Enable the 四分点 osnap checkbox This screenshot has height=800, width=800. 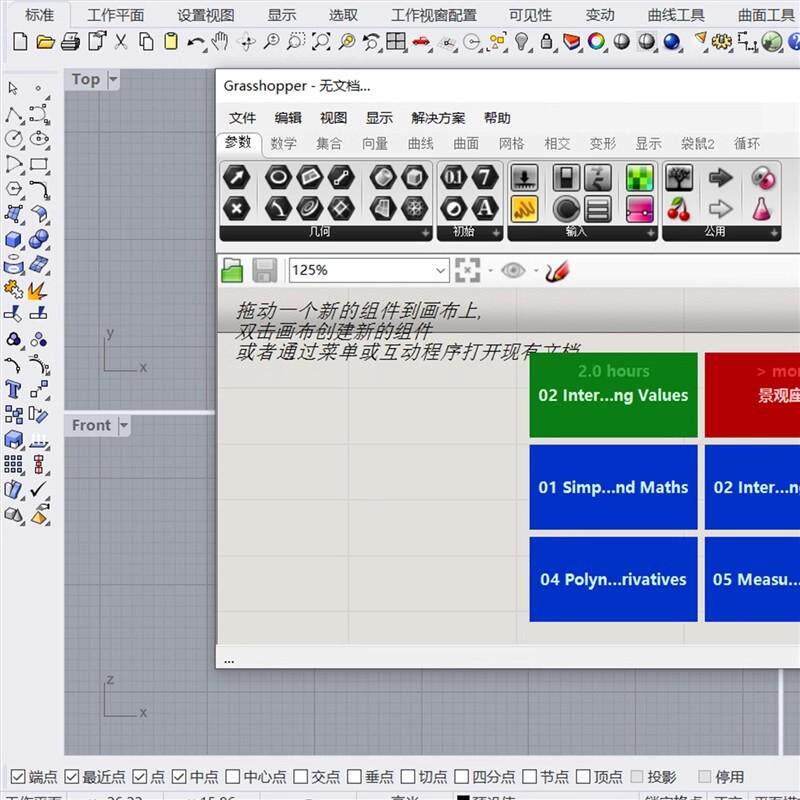click(461, 777)
